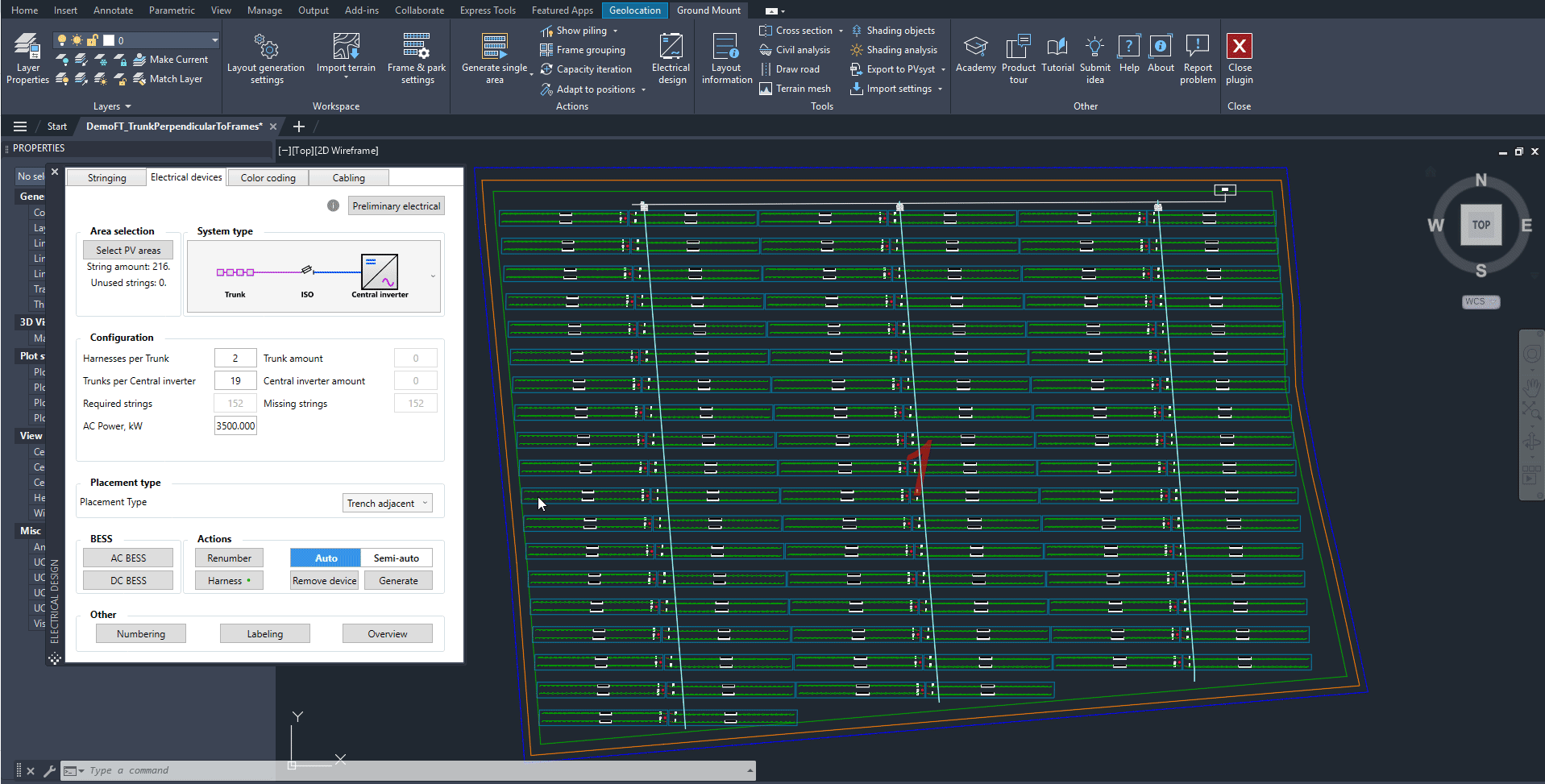
Task: Switch to the Cabling tab
Action: [x=348, y=178]
